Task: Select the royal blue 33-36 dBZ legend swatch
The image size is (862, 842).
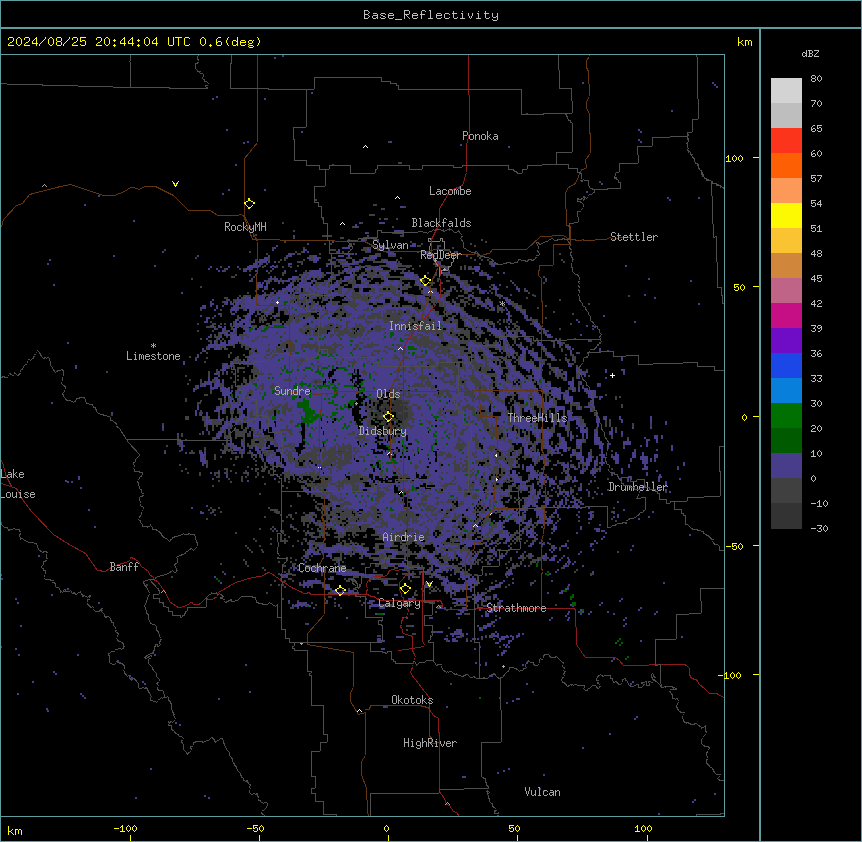Action: tap(786, 365)
